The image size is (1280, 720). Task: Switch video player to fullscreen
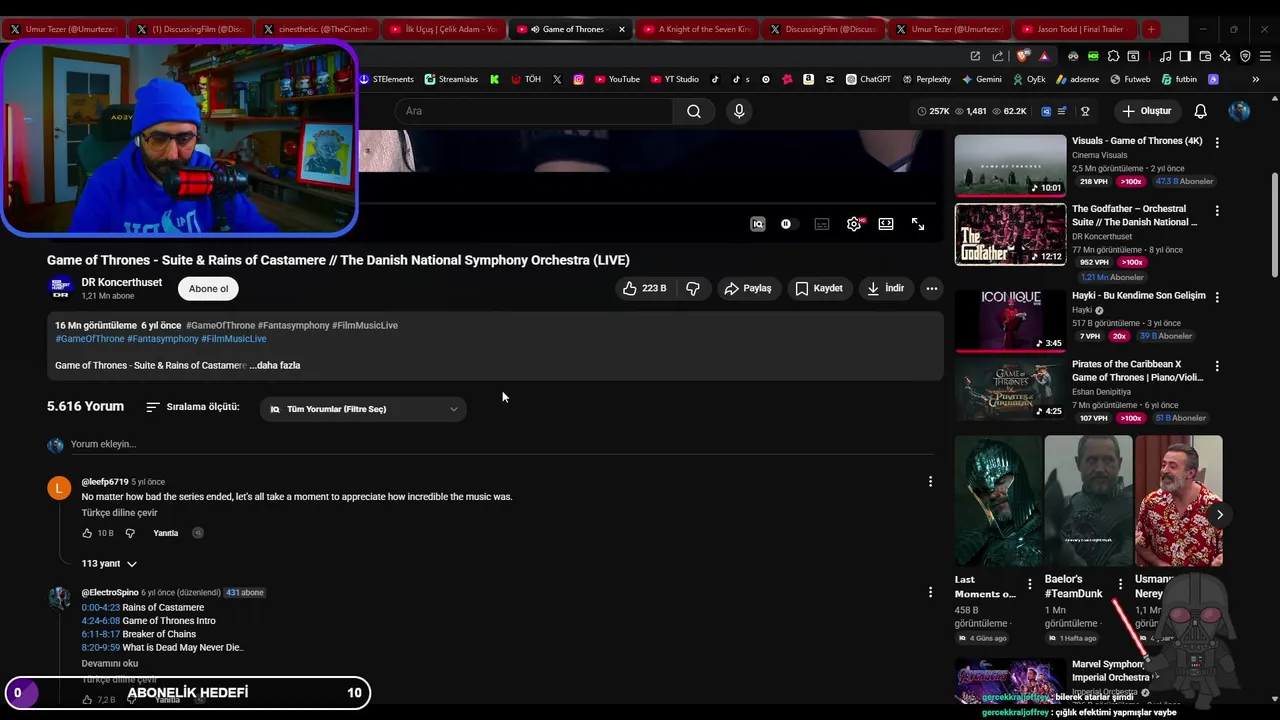pos(918,224)
